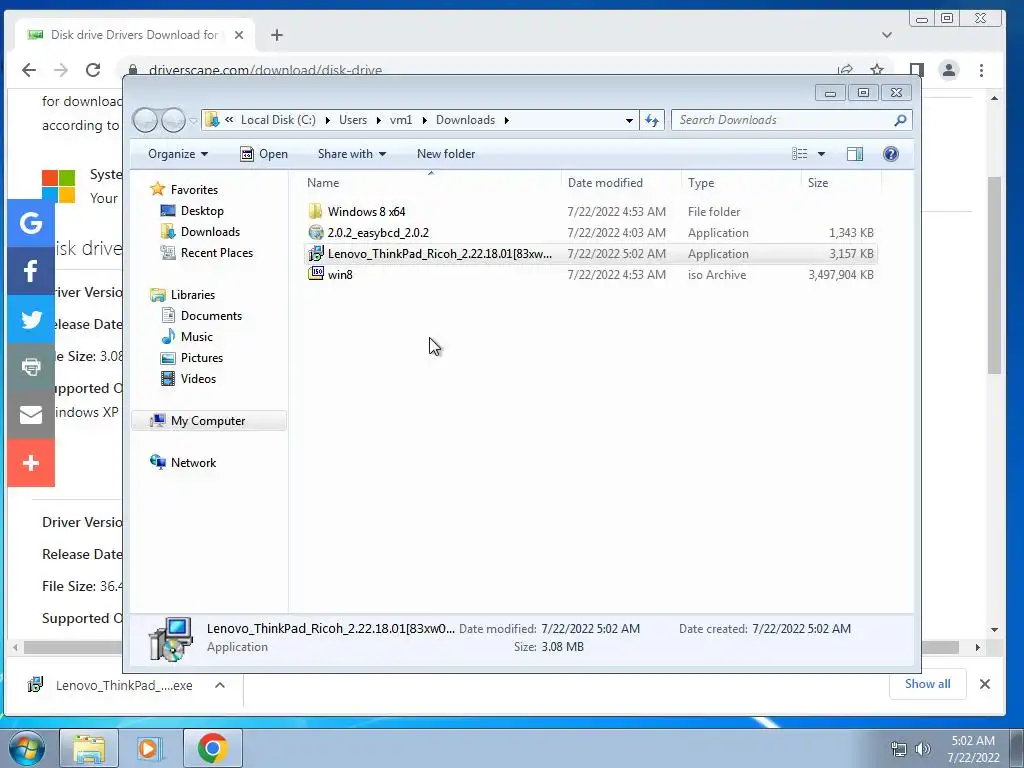Image resolution: width=1024 pixels, height=768 pixels.
Task: Click Local Disk (C:) in address bar
Action: (278, 120)
